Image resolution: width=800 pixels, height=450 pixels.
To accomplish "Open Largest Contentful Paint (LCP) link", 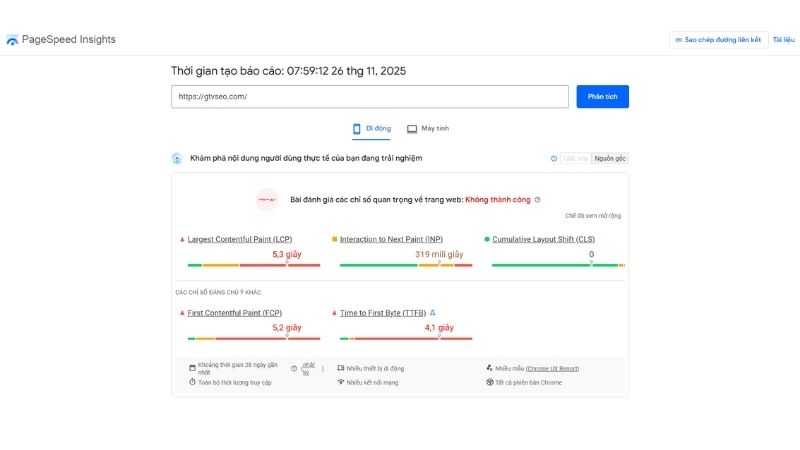I will click(240, 239).
